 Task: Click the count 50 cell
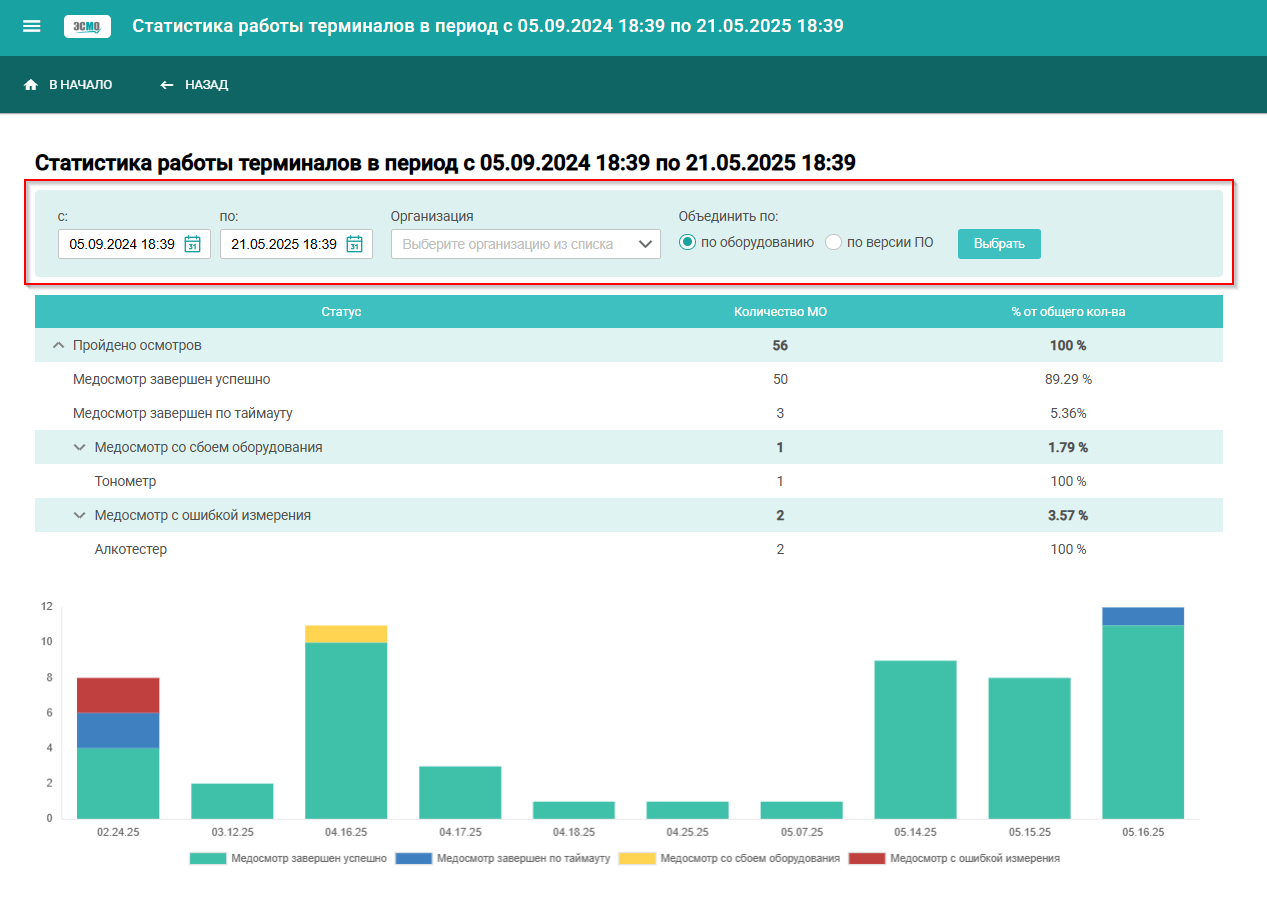click(x=780, y=379)
